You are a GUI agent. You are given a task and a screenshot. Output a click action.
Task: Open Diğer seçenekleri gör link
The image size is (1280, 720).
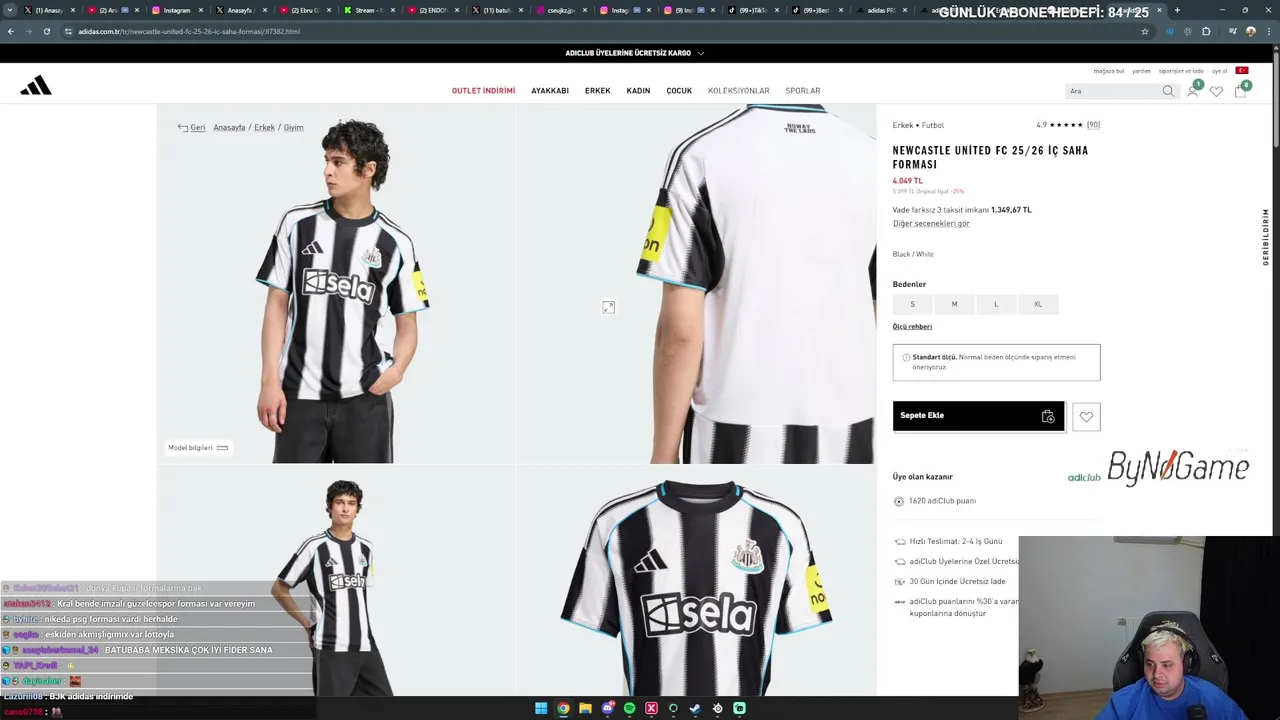[931, 224]
